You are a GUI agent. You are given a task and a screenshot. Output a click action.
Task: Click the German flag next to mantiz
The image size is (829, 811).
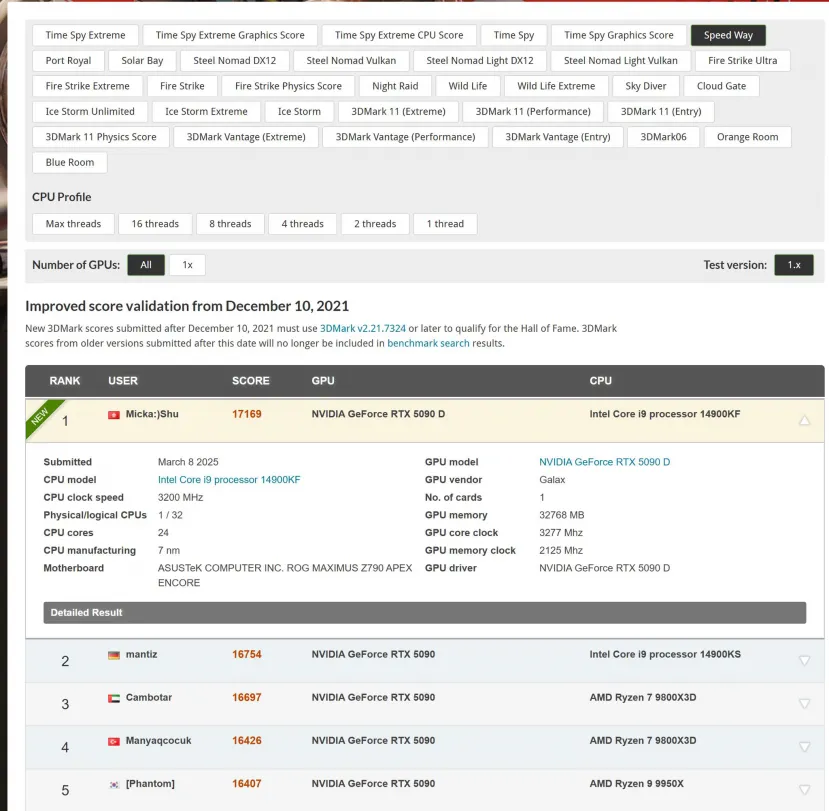[114, 655]
